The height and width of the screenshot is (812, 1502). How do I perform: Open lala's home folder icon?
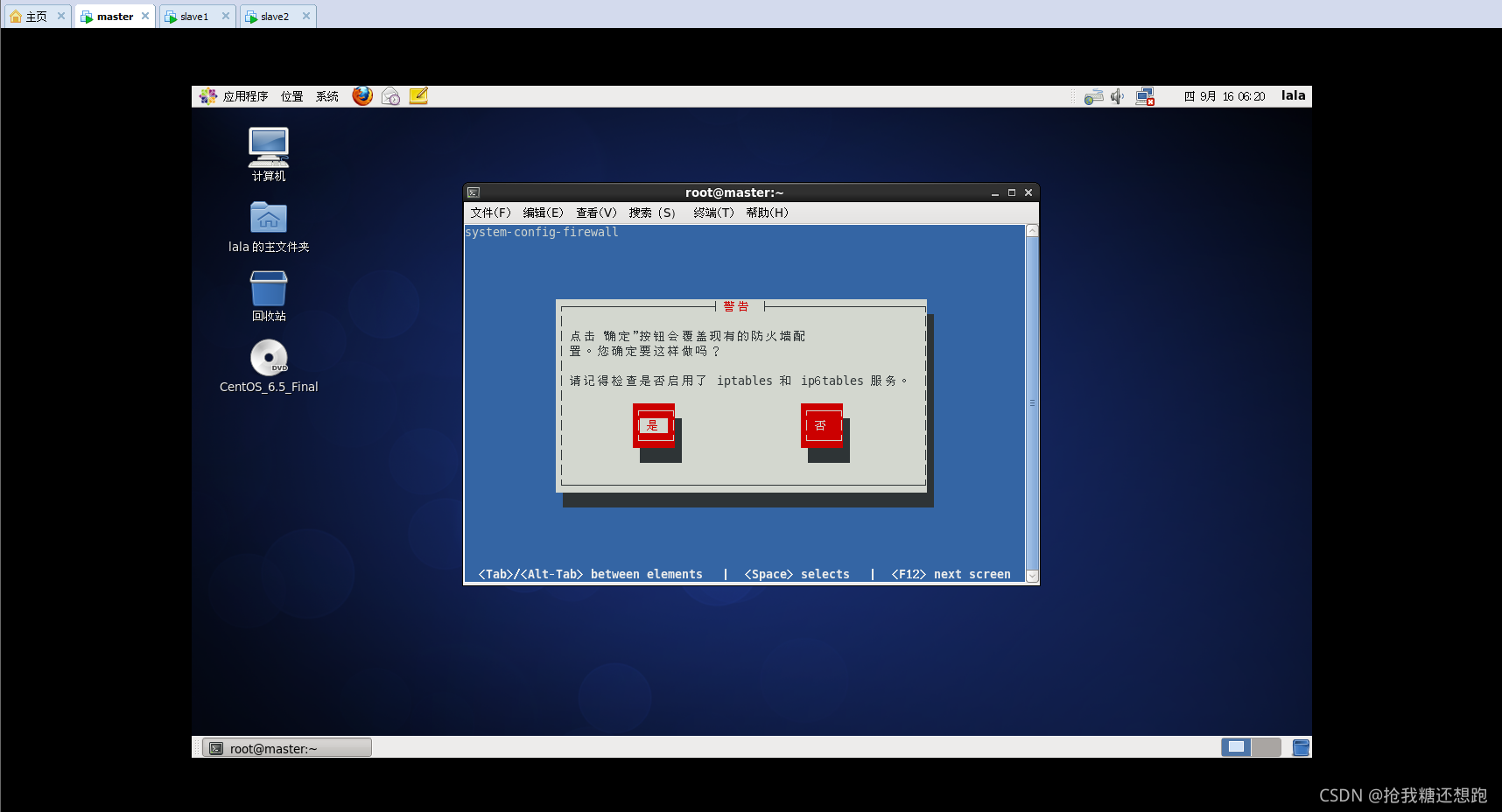269,227
